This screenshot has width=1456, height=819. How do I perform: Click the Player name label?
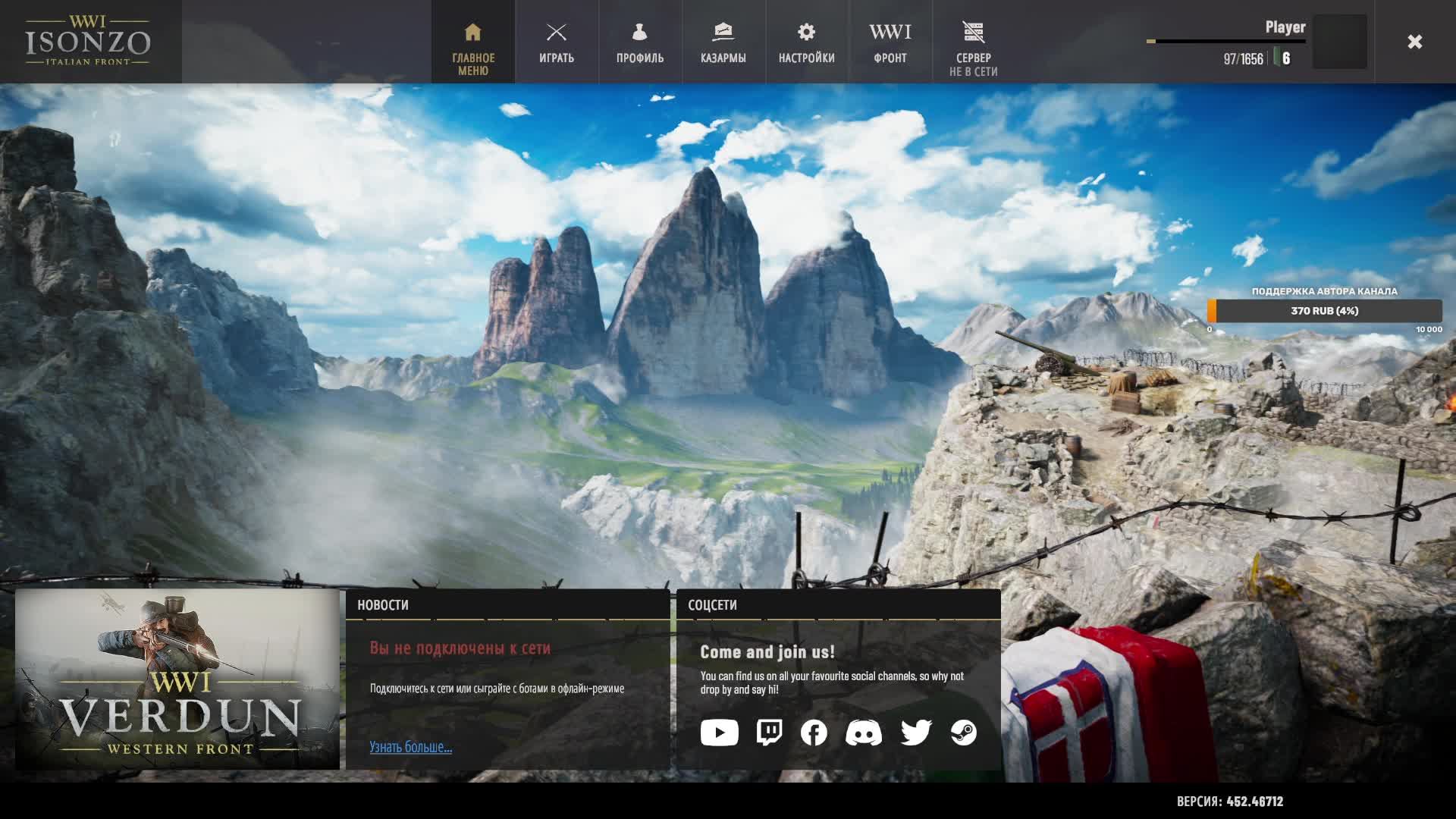pos(1285,27)
